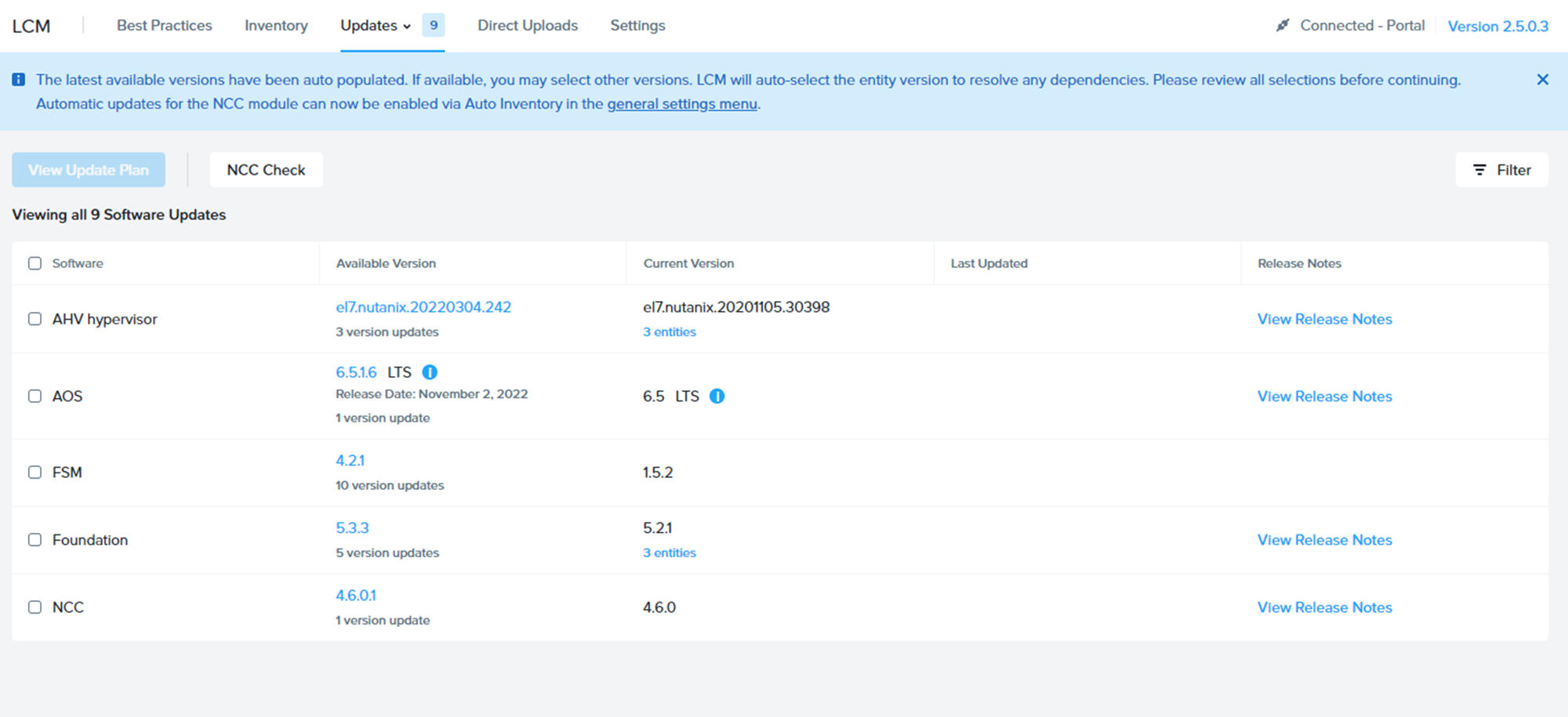Click the current version el7.nutanix.20201105.30398 text
The image size is (1568, 717).
pos(736,307)
